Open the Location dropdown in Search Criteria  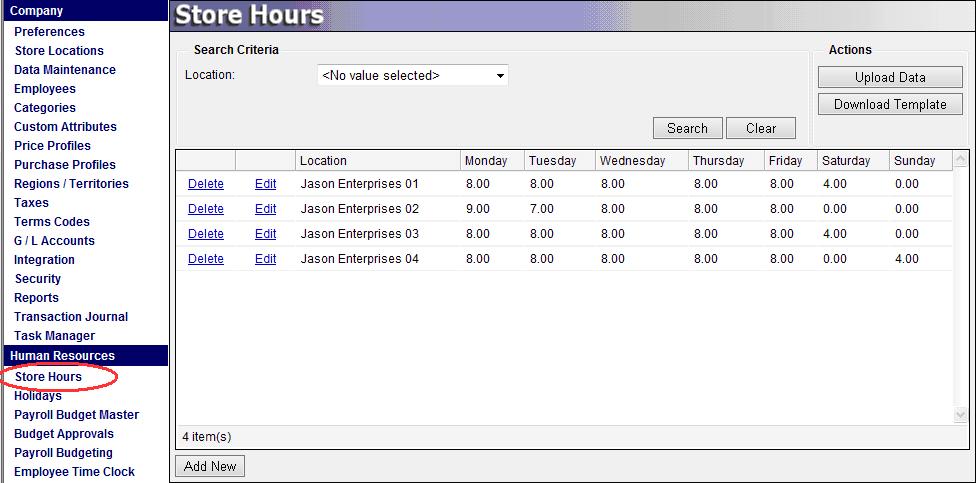[x=412, y=75]
